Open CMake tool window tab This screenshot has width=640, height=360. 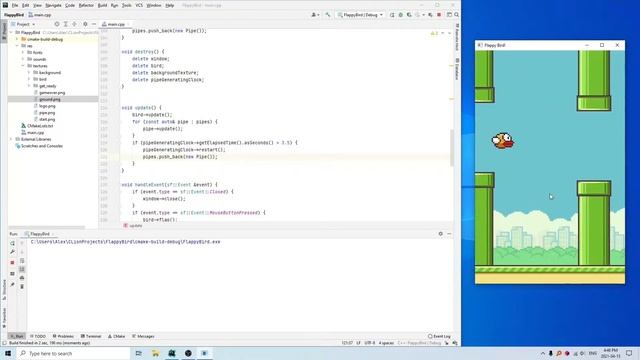[x=117, y=336]
